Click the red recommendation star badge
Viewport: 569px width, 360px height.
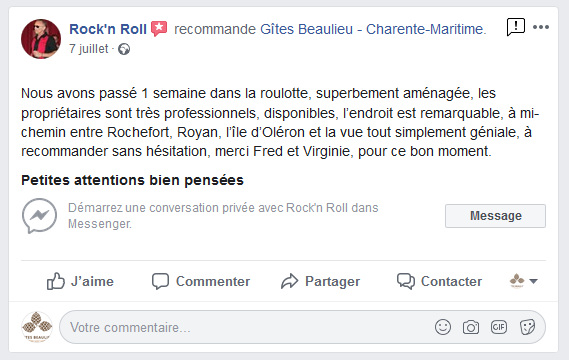(159, 28)
